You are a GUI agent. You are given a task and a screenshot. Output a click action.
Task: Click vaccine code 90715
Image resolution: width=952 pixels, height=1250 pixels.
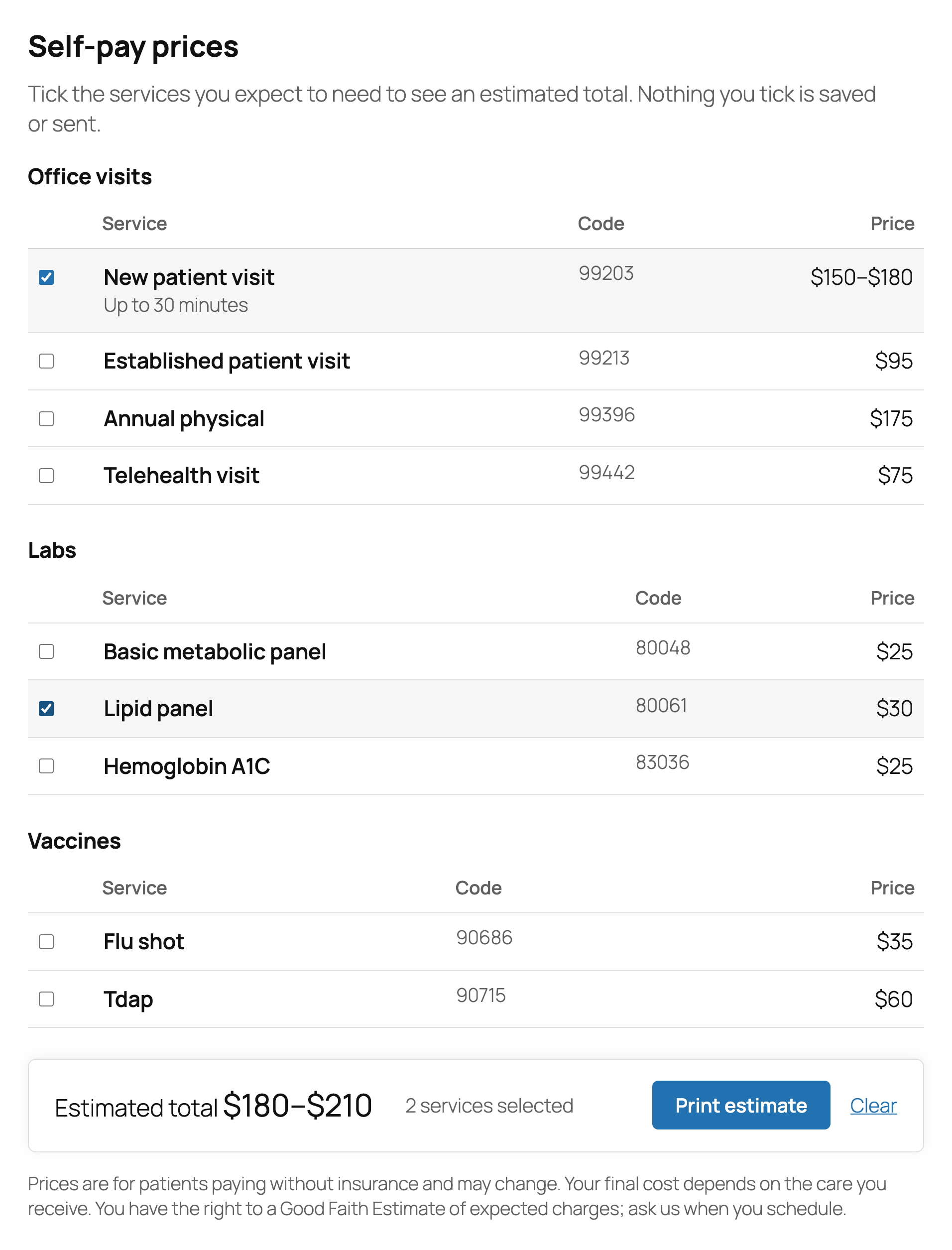coord(481,995)
